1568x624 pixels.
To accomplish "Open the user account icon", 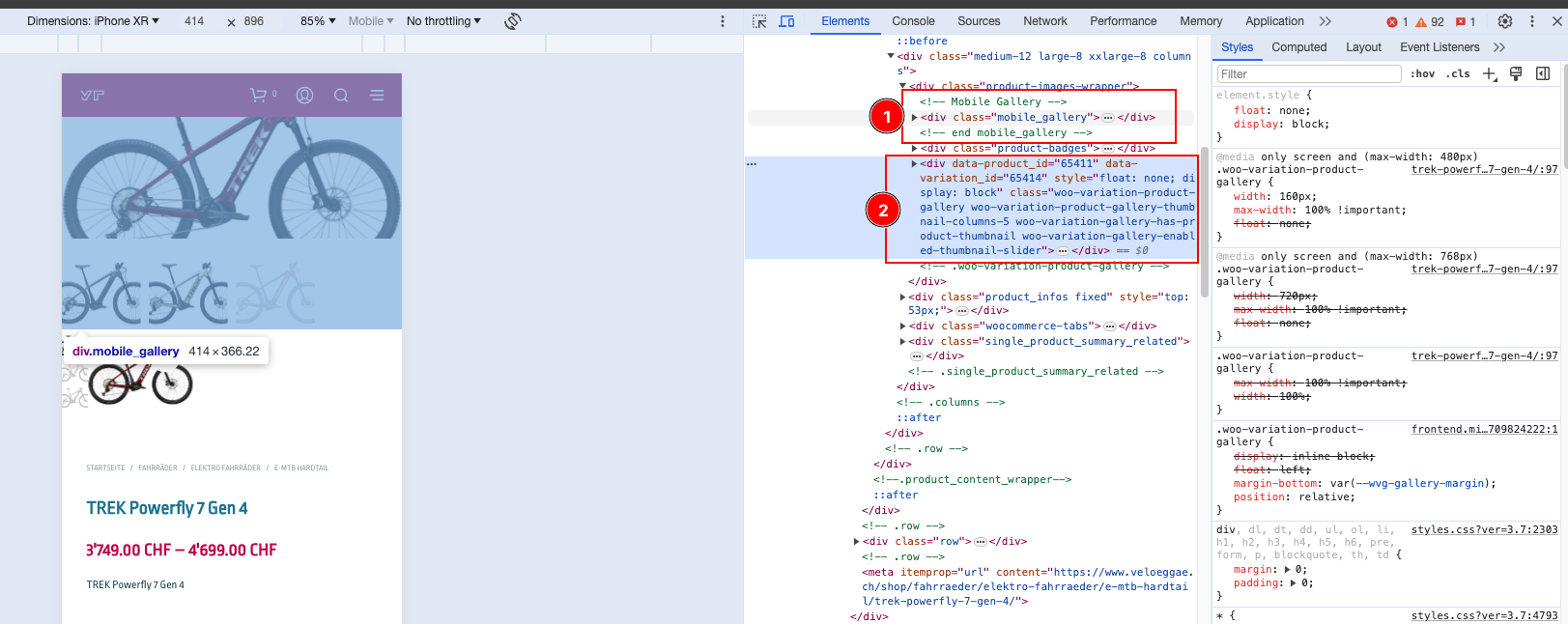I will [x=305, y=95].
